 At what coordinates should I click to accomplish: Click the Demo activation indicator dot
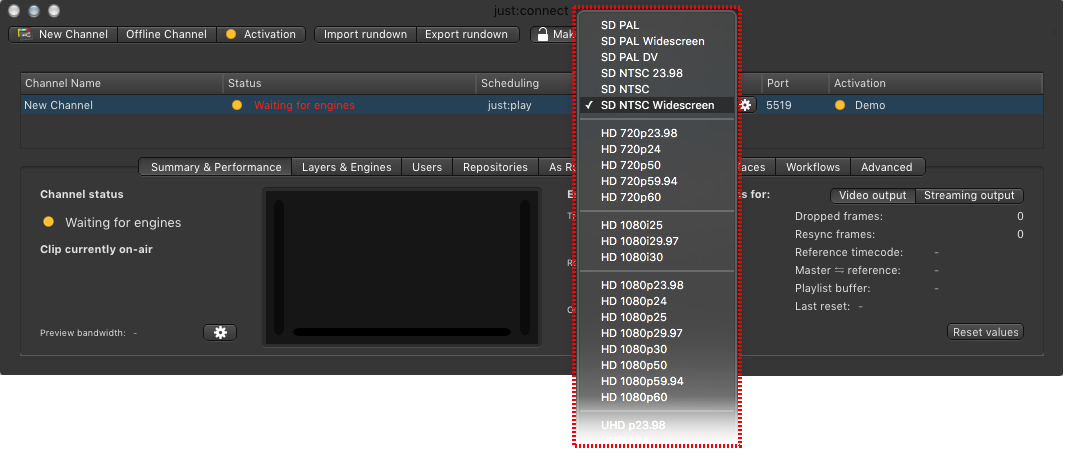tap(840, 105)
